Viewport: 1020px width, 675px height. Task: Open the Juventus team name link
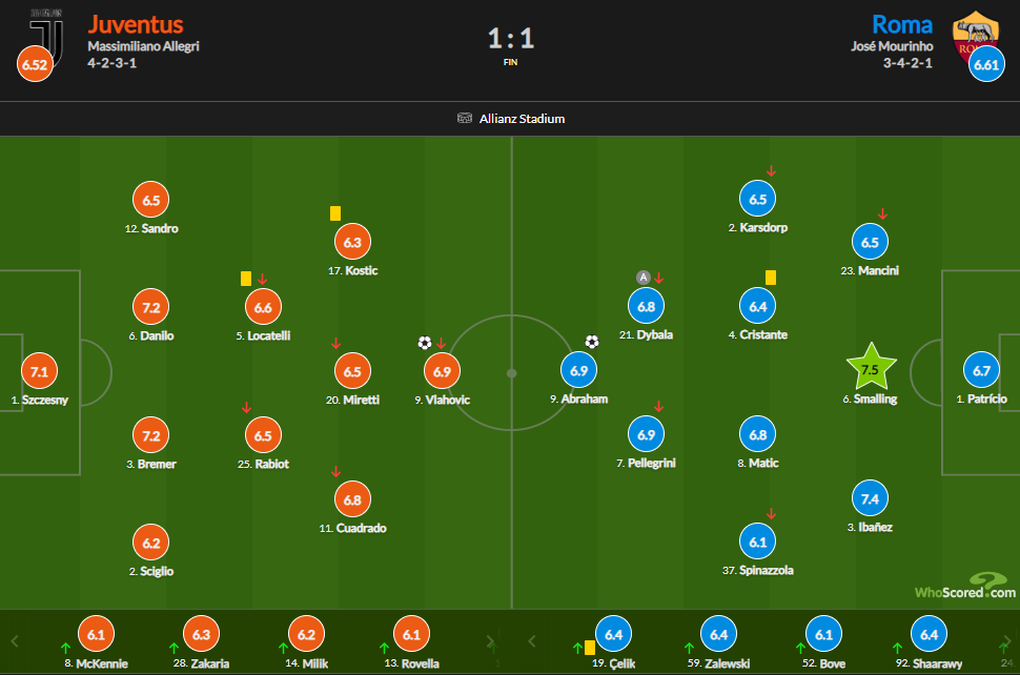135,25
